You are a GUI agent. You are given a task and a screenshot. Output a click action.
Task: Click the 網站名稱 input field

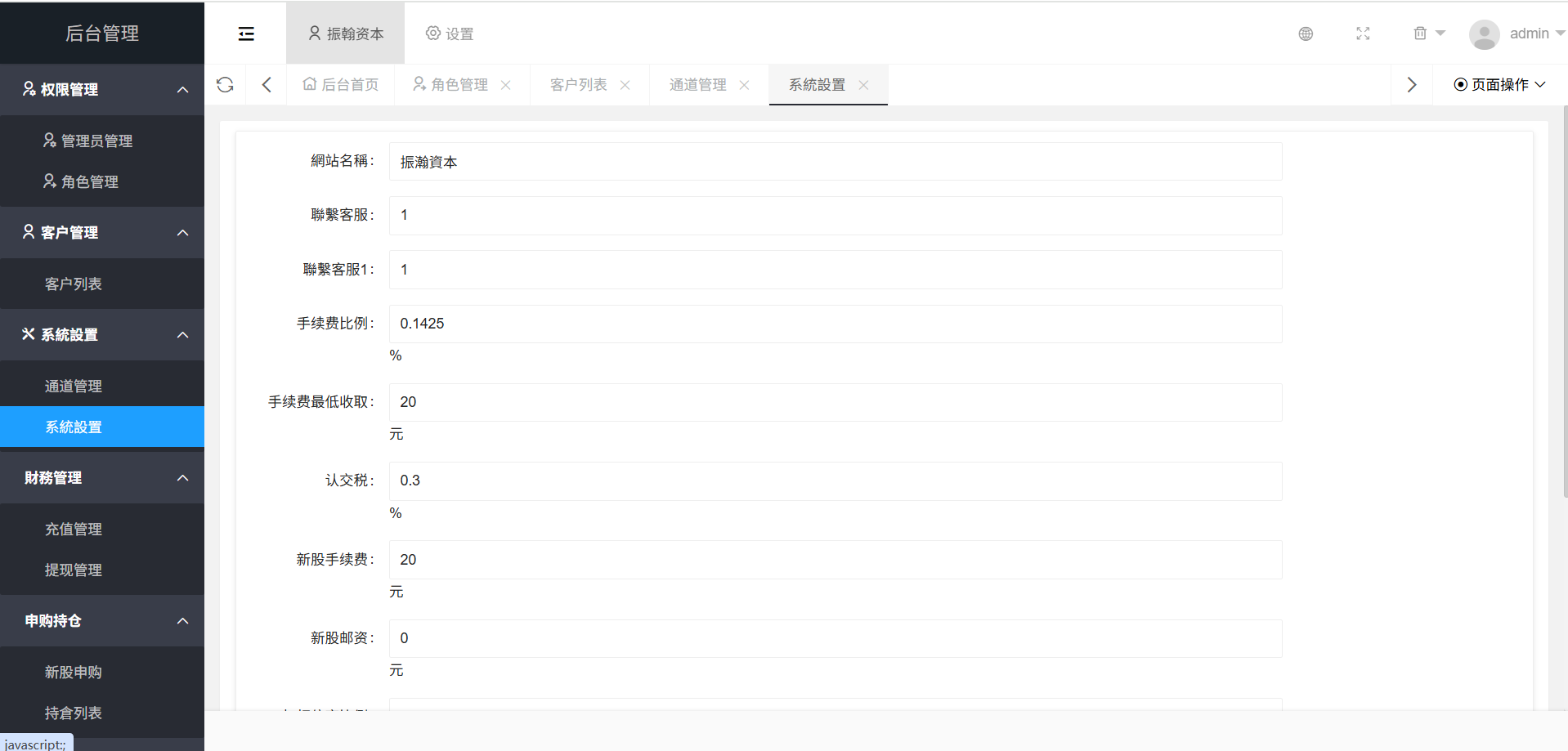tap(836, 162)
